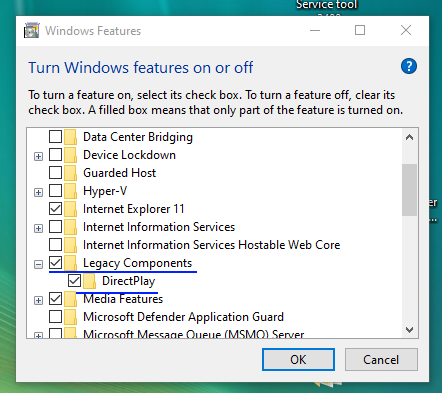This screenshot has height=393, width=442.
Task: Click the scroll down arrow of the features list
Action: click(x=409, y=330)
